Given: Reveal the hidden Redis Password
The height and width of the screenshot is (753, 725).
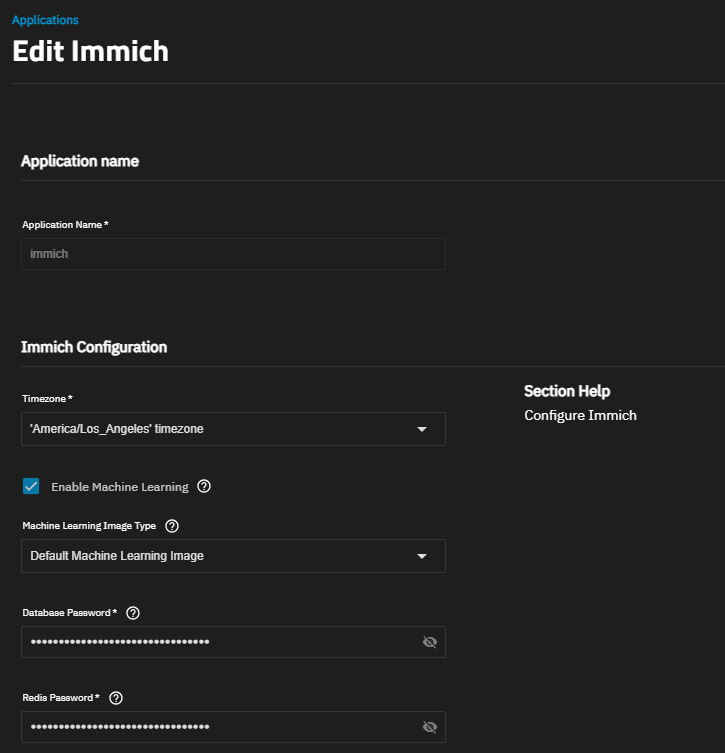Looking at the screenshot, I should pos(430,727).
